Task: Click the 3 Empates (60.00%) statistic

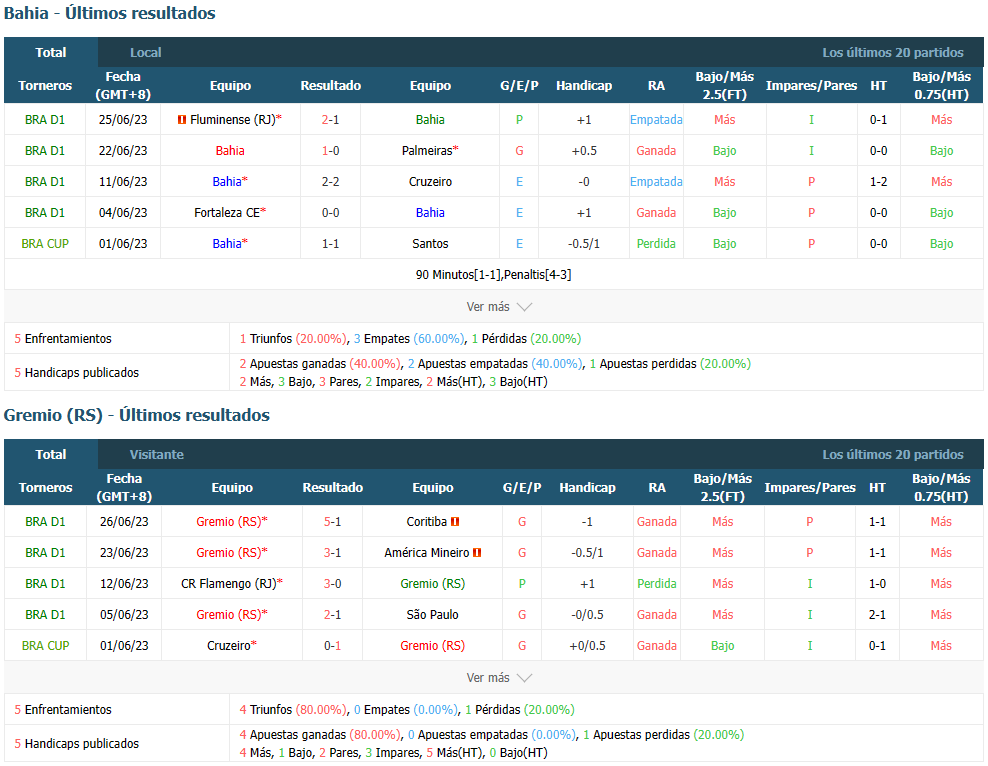Action: coord(410,339)
